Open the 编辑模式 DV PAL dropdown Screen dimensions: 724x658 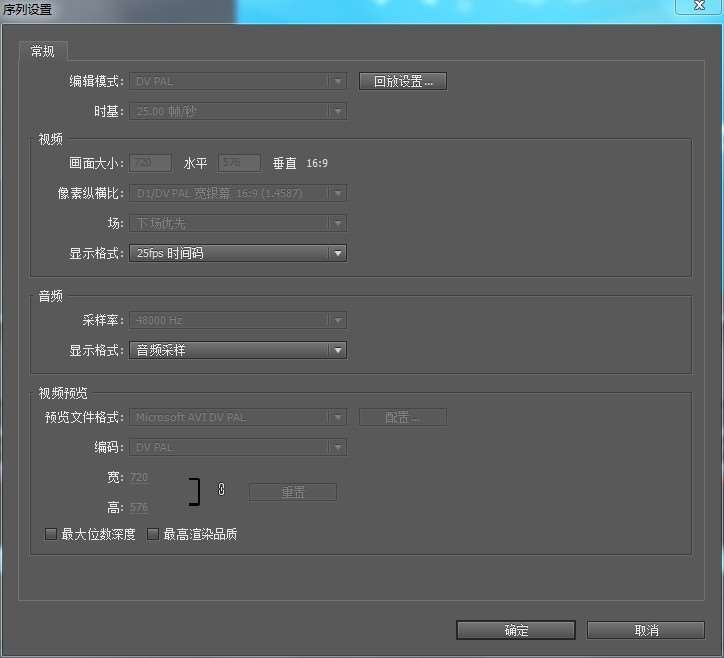[x=238, y=82]
